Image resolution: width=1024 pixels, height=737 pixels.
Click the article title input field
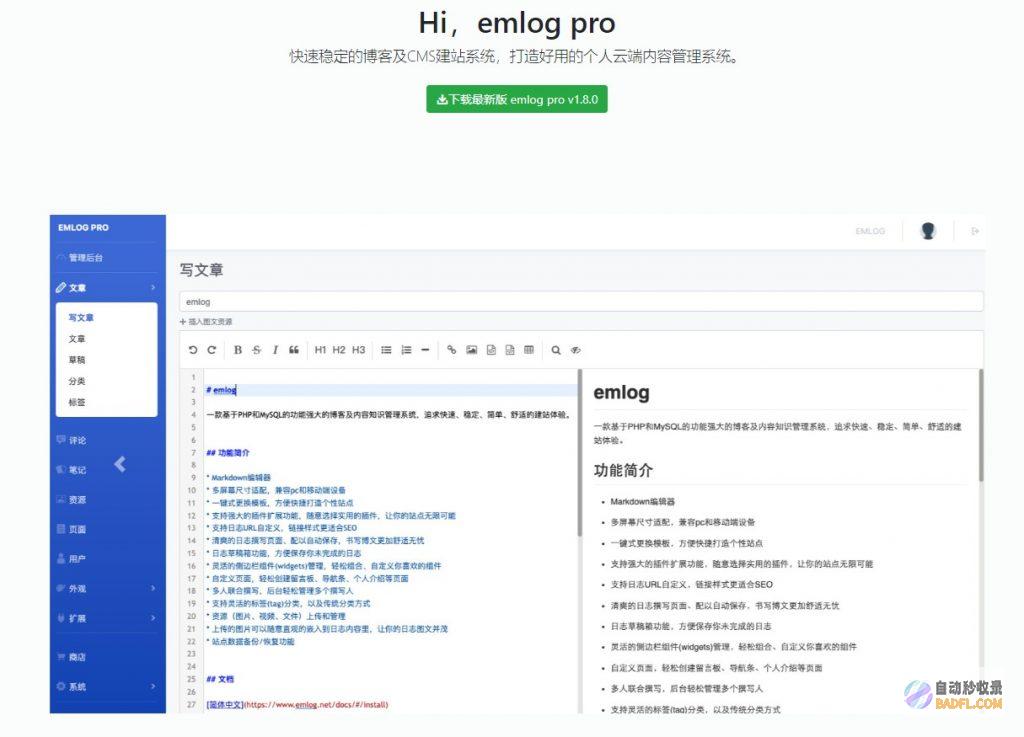pyautogui.click(x=581, y=302)
